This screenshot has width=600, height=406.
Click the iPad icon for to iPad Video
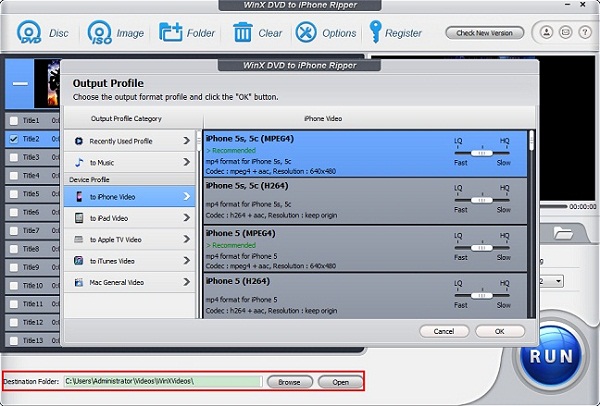[x=79, y=218]
